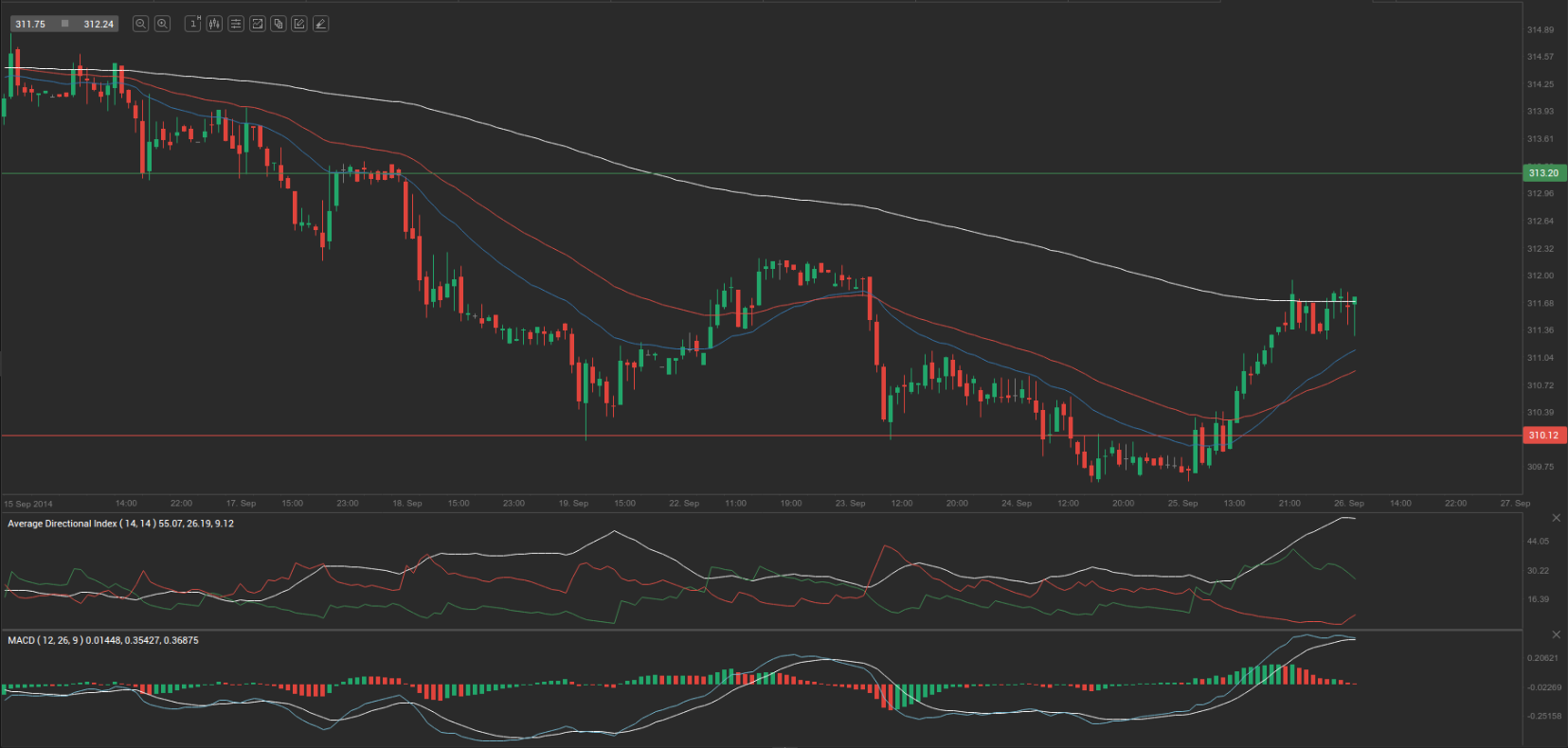This screenshot has width=1568, height=748.
Task: Click the 312.24 buy price
Action: 99,25
